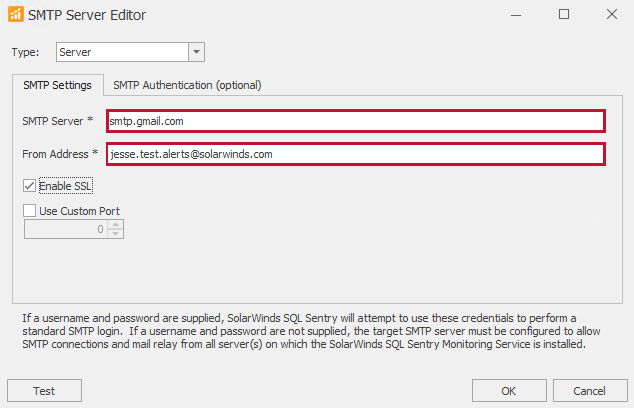Image resolution: width=634 pixels, height=408 pixels.
Task: Click the Test button
Action: coord(44,391)
